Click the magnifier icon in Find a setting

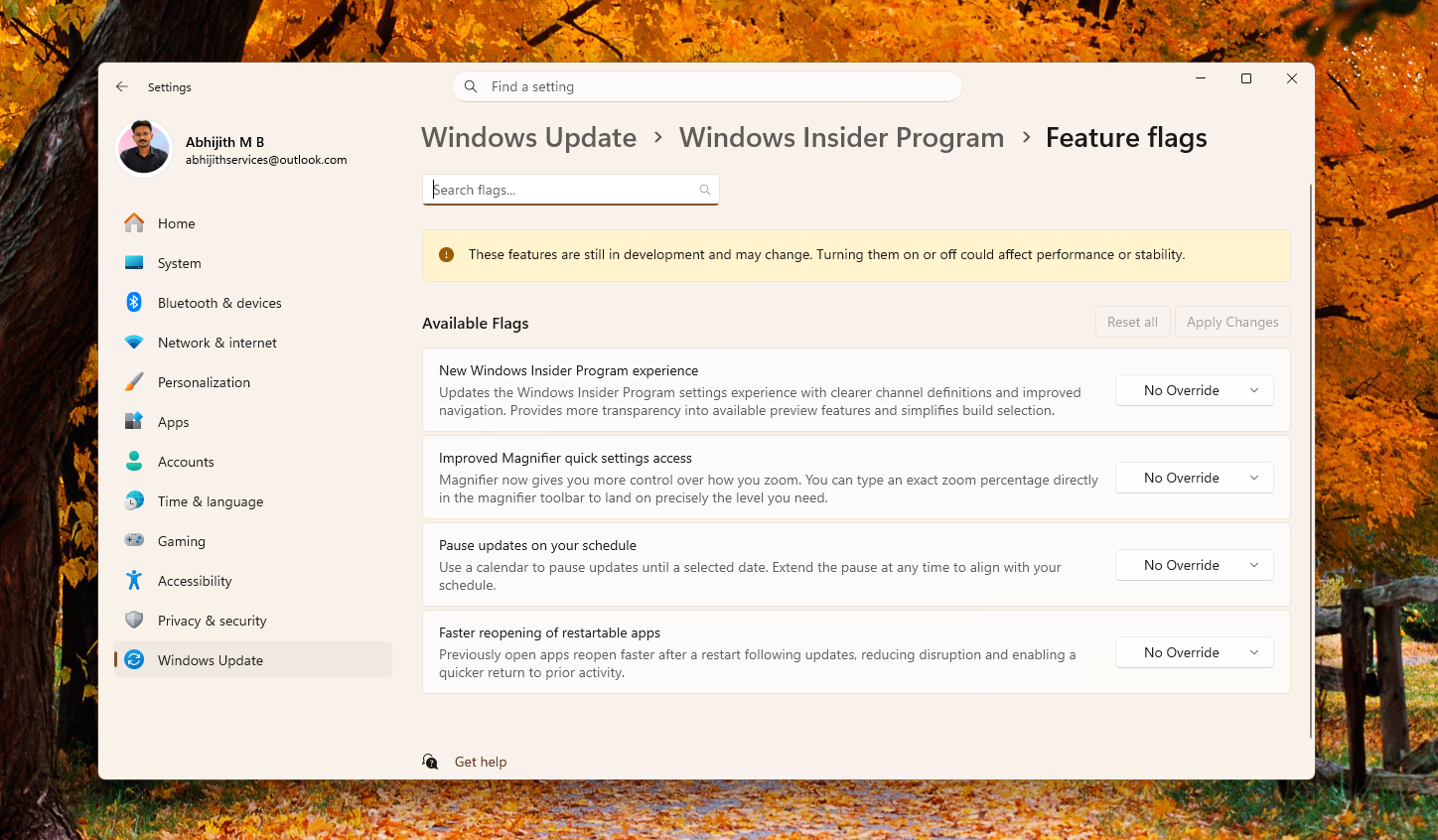tap(471, 86)
